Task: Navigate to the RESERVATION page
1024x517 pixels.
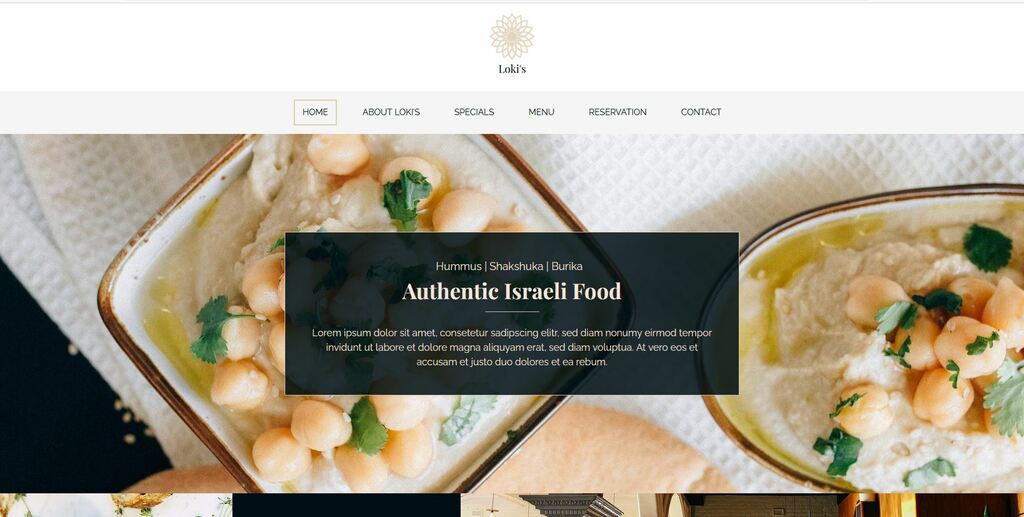Action: pyautogui.click(x=618, y=112)
